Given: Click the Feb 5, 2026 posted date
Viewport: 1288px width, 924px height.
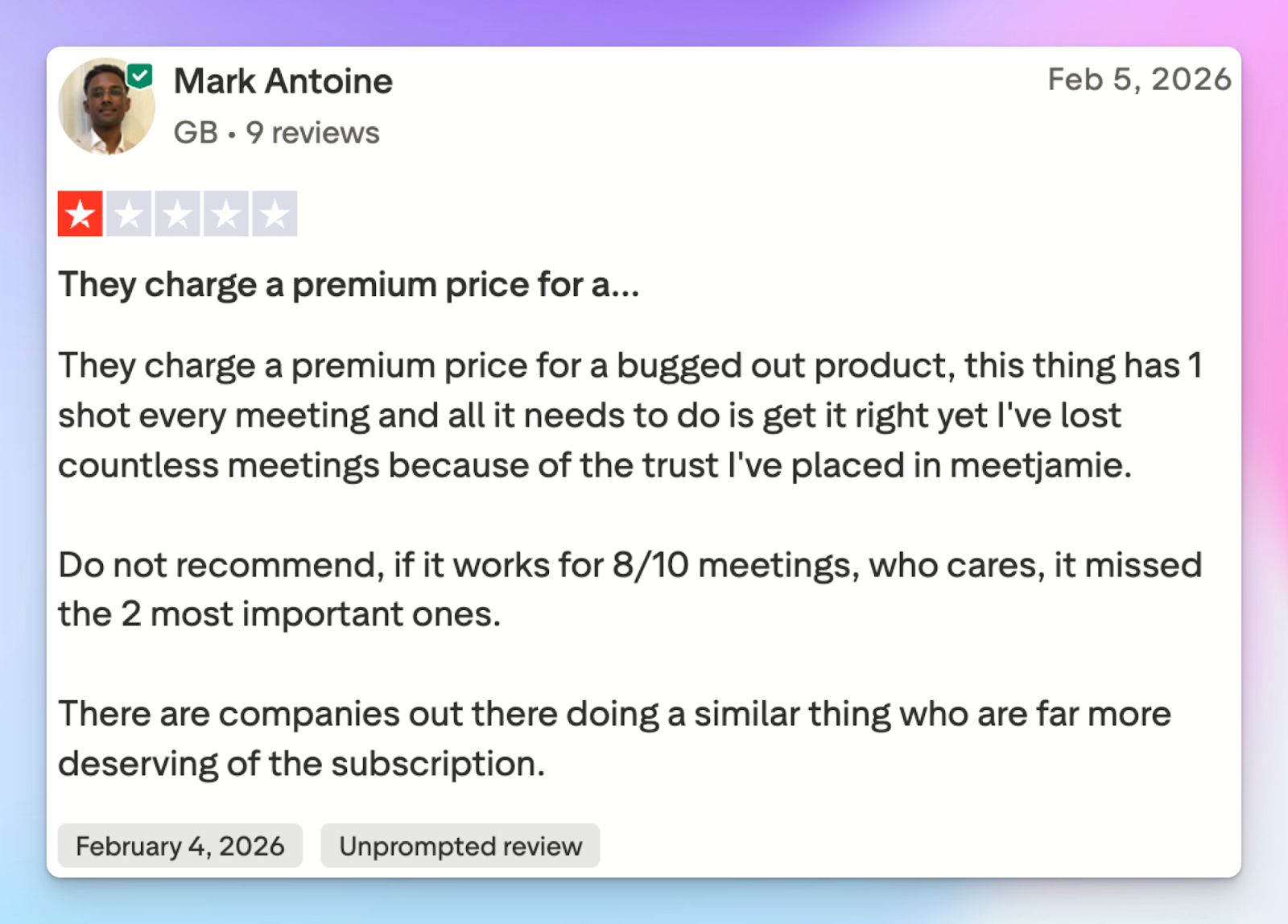Looking at the screenshot, I should tap(1139, 80).
